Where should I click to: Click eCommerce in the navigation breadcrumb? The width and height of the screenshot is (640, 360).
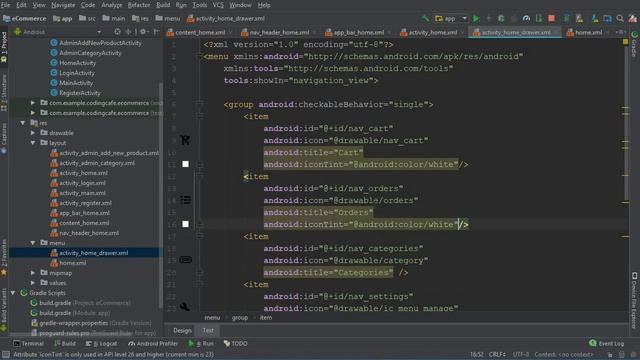pyautogui.click(x=24, y=18)
